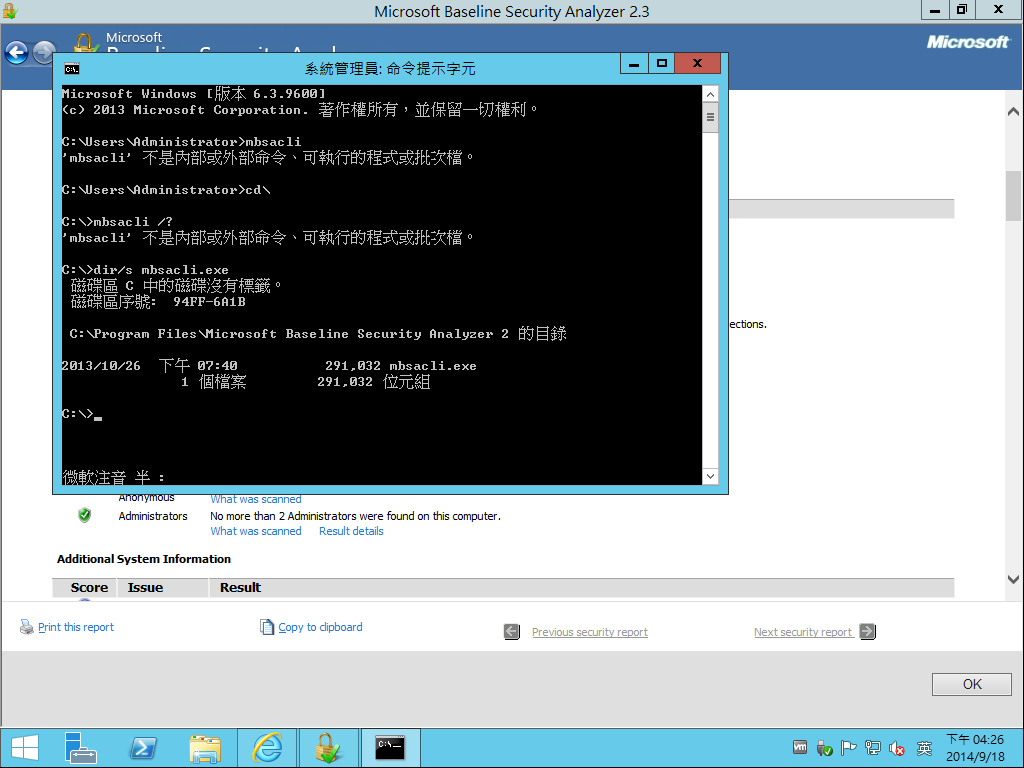Click the MBSA report scroll down arrow
Image resolution: width=1024 pixels, height=768 pixels.
1013,579
